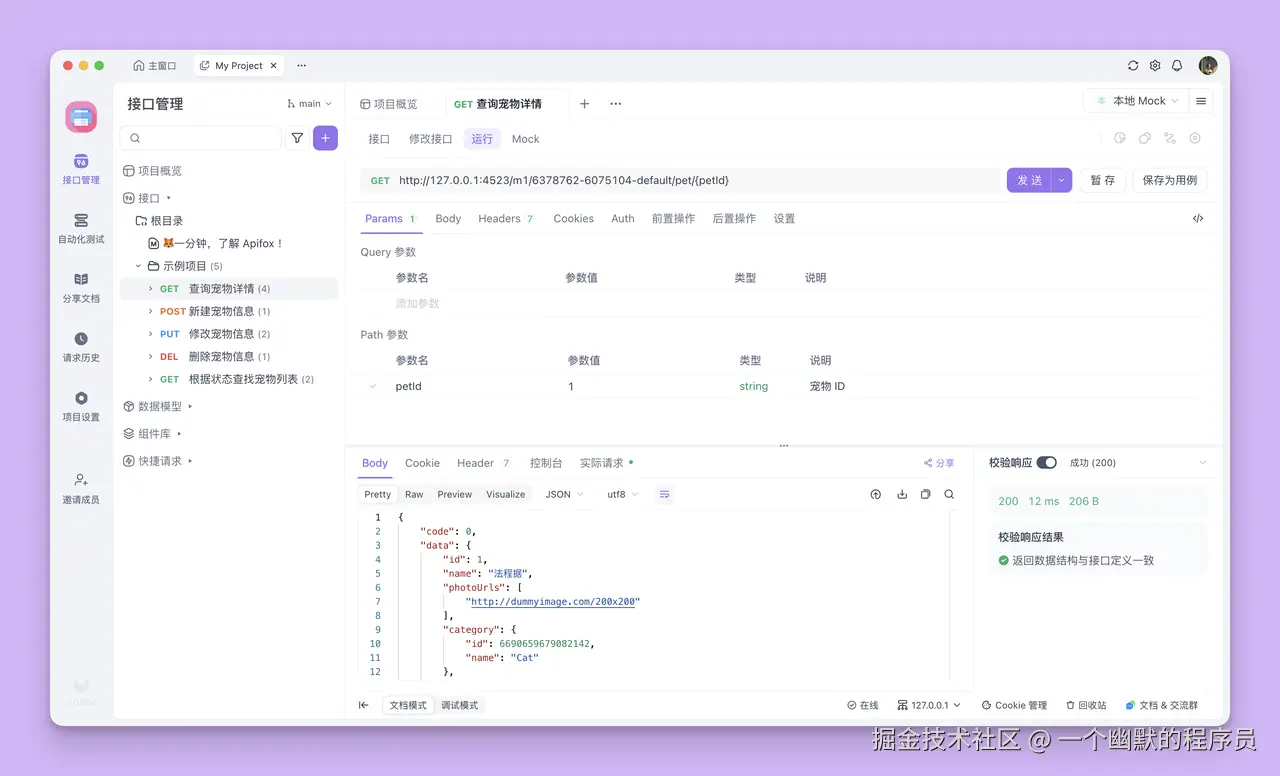
Task: Select 自动化测试 in the sidebar
Action: (x=80, y=227)
